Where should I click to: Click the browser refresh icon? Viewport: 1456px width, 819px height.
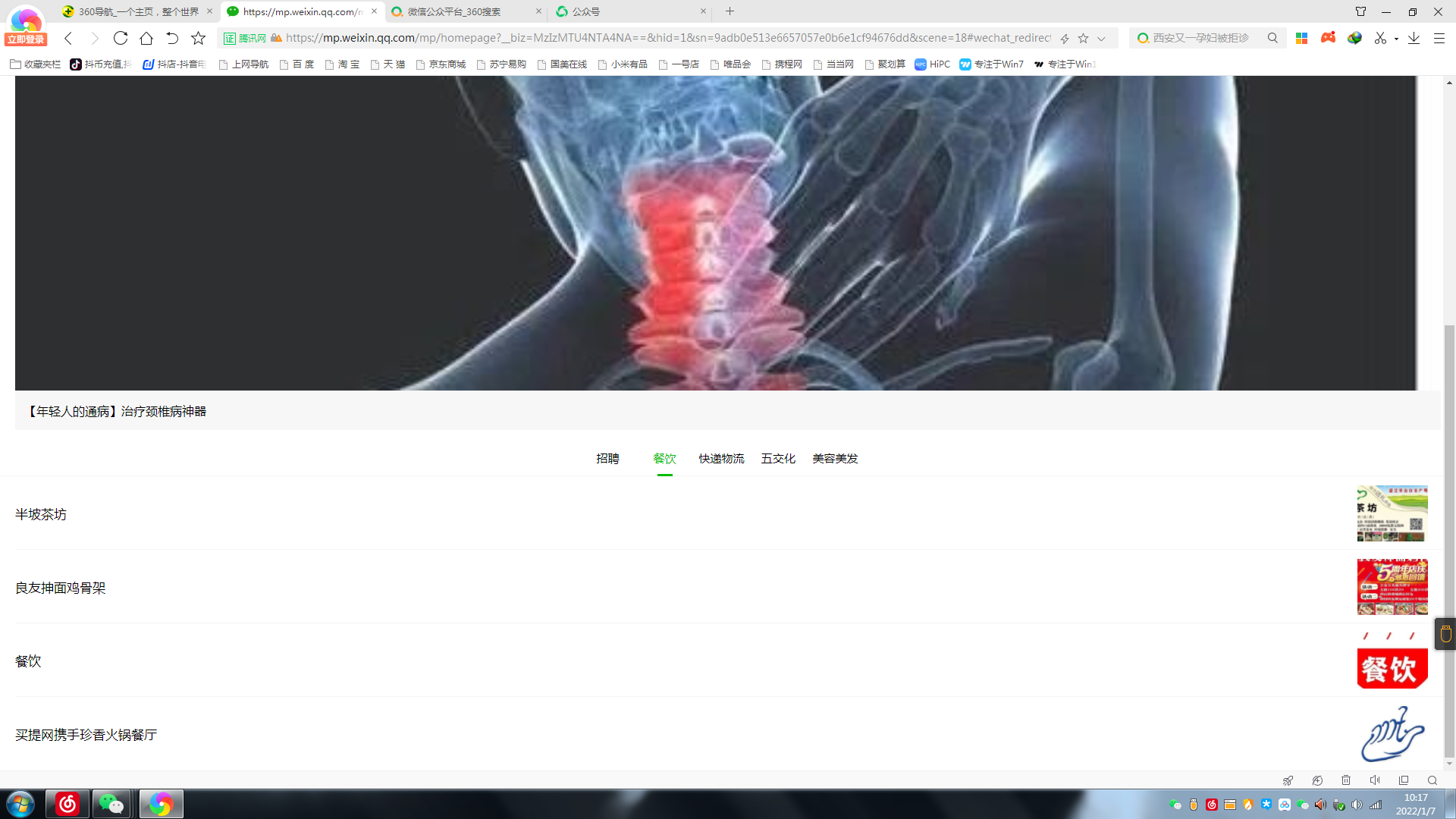120,38
